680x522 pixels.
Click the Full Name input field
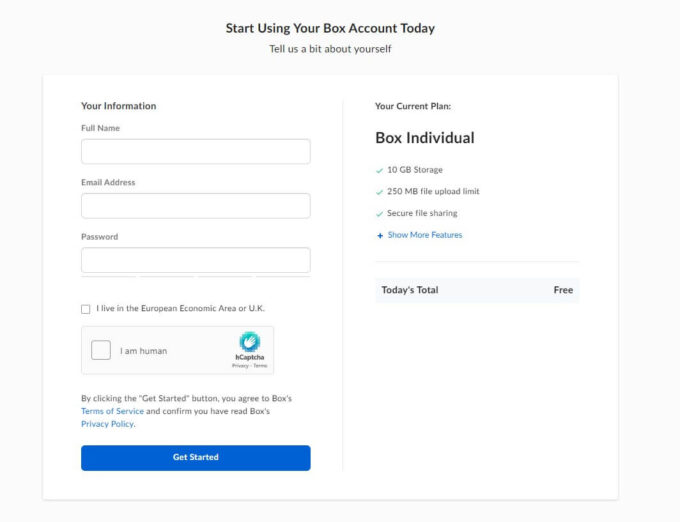tap(196, 151)
